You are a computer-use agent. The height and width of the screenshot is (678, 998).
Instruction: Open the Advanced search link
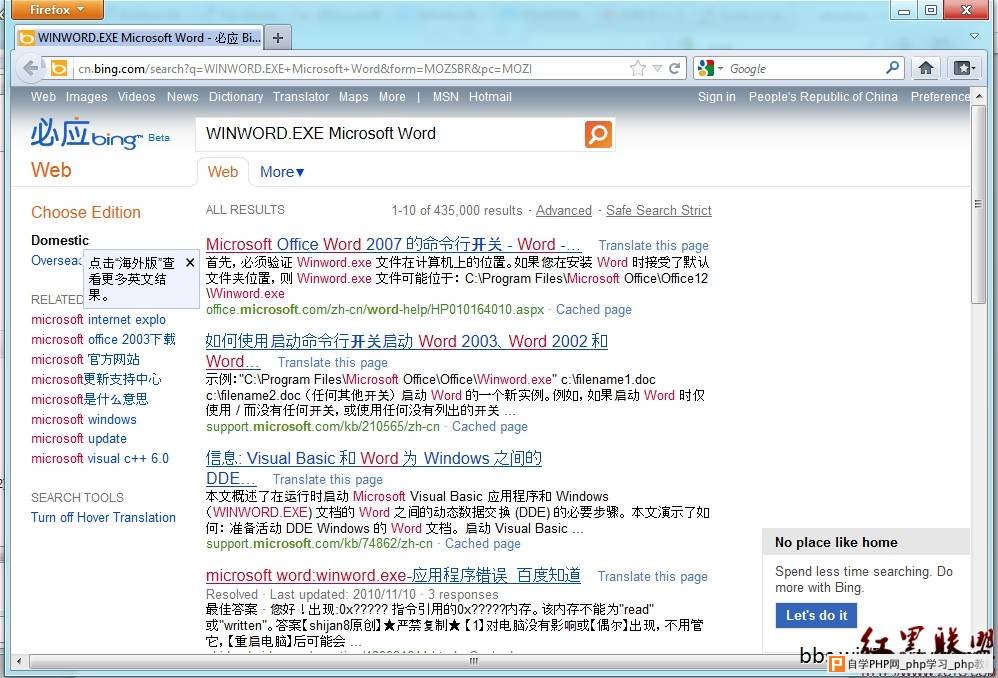coord(563,210)
